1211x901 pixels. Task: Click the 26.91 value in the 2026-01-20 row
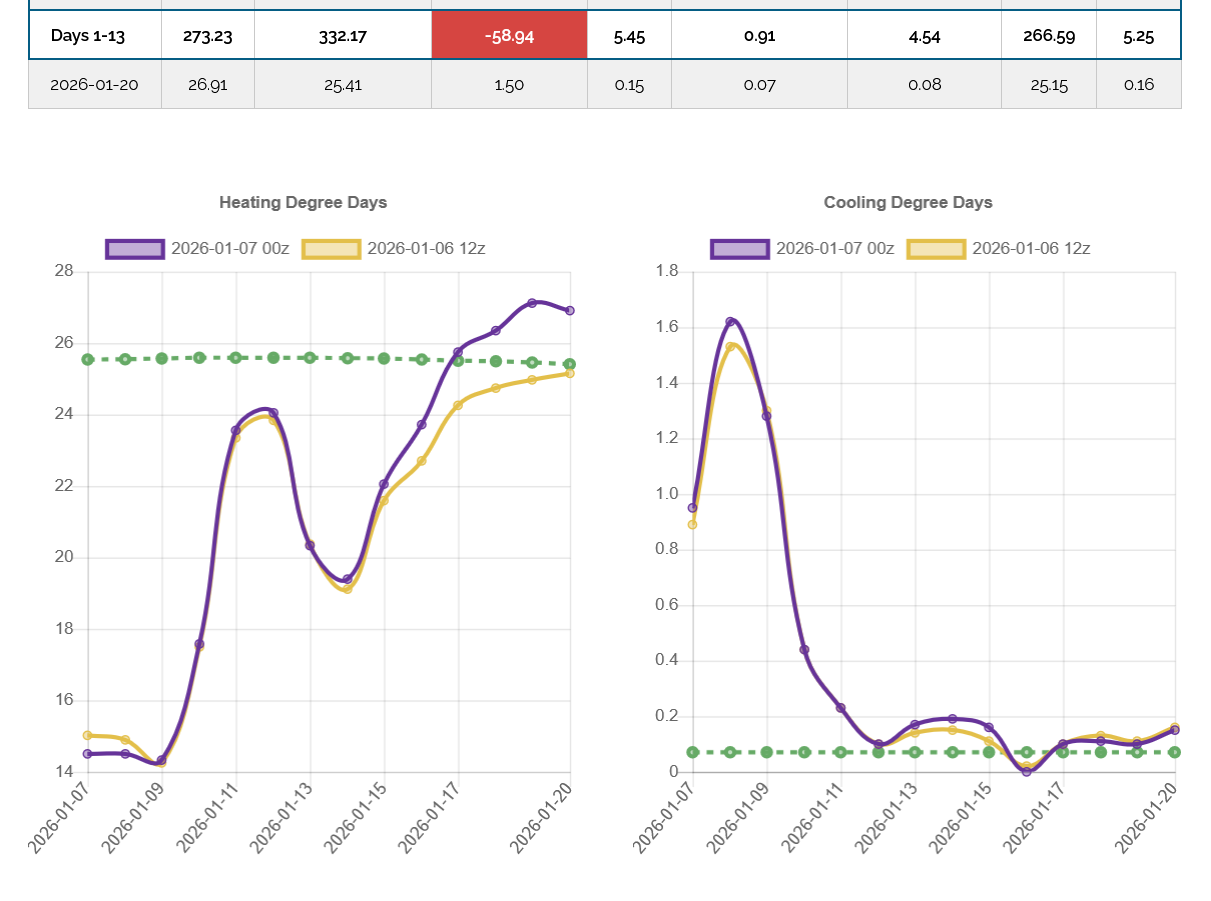(207, 85)
